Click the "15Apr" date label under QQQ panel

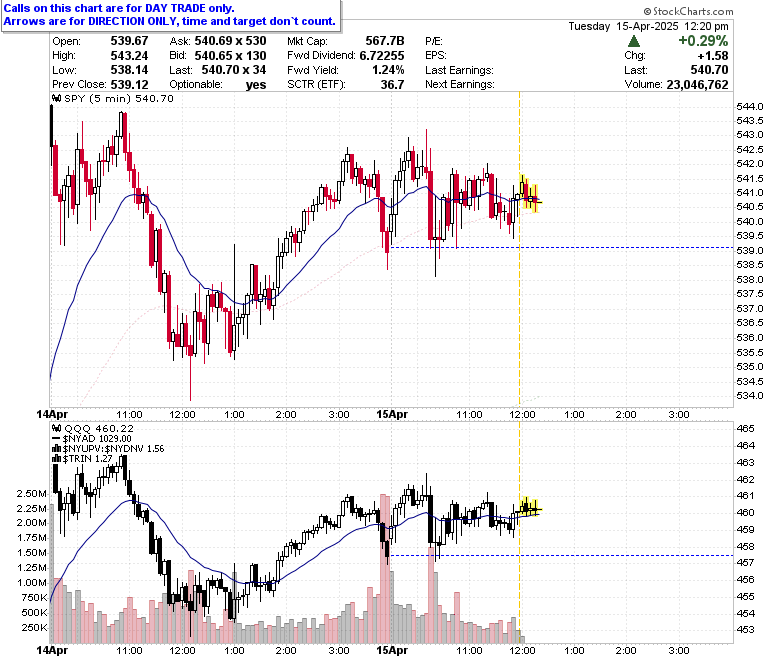pos(392,650)
